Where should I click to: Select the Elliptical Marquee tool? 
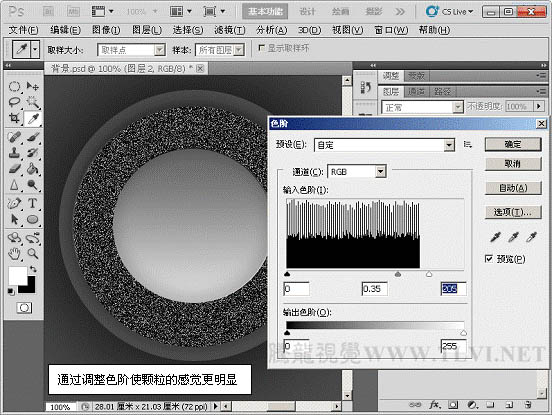click(x=14, y=86)
